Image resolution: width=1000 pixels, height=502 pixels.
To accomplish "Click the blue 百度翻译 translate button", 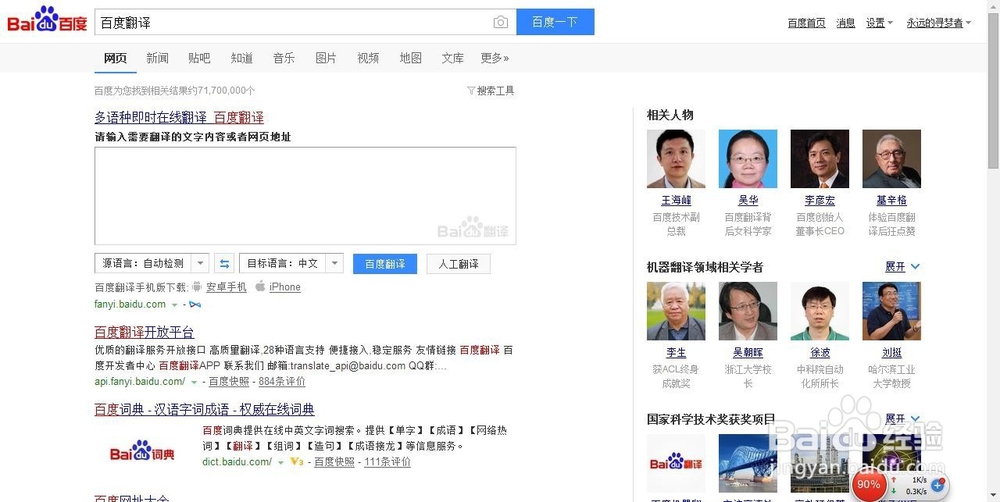I will coord(385,263).
